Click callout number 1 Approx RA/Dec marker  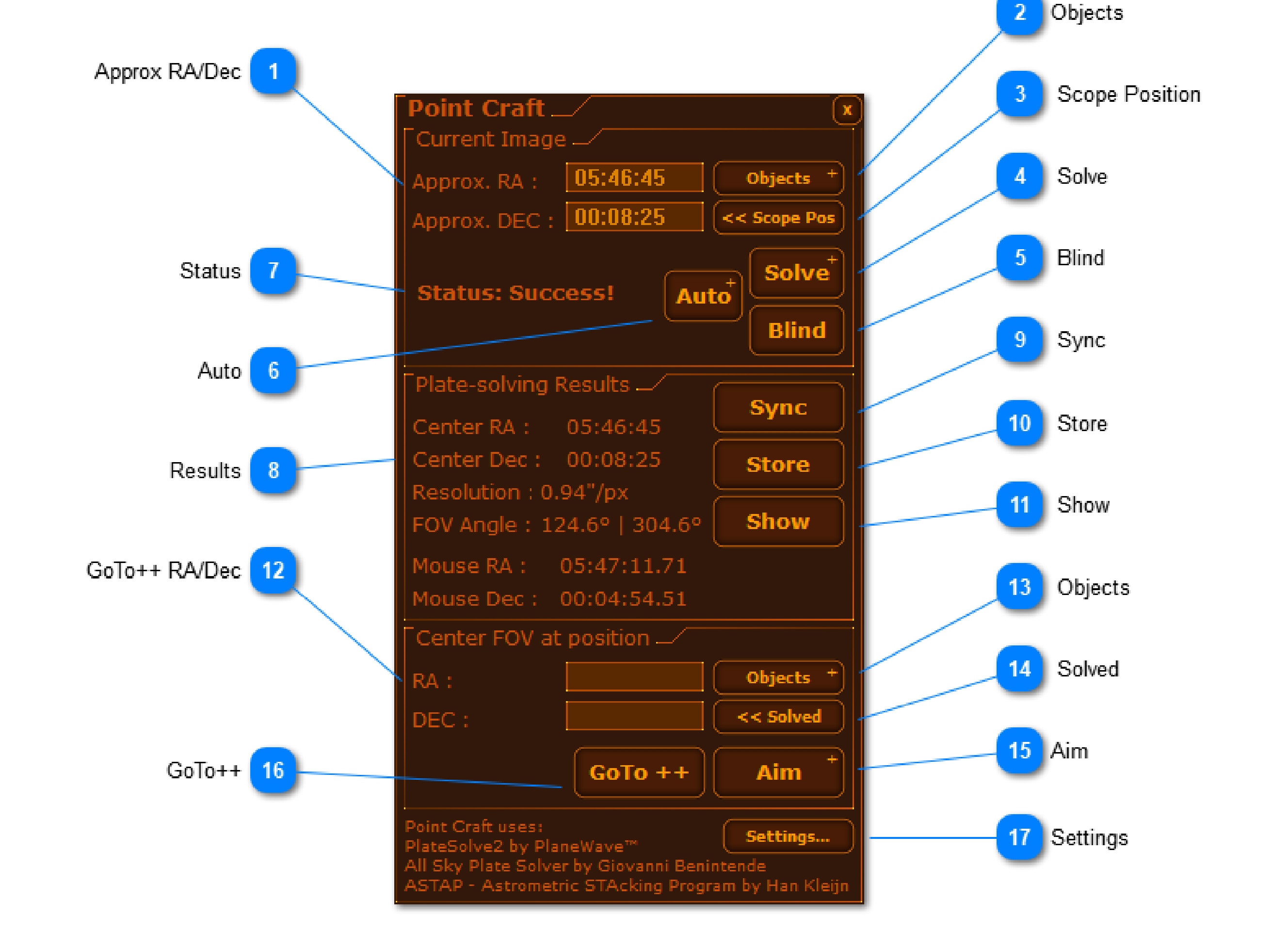tap(273, 71)
